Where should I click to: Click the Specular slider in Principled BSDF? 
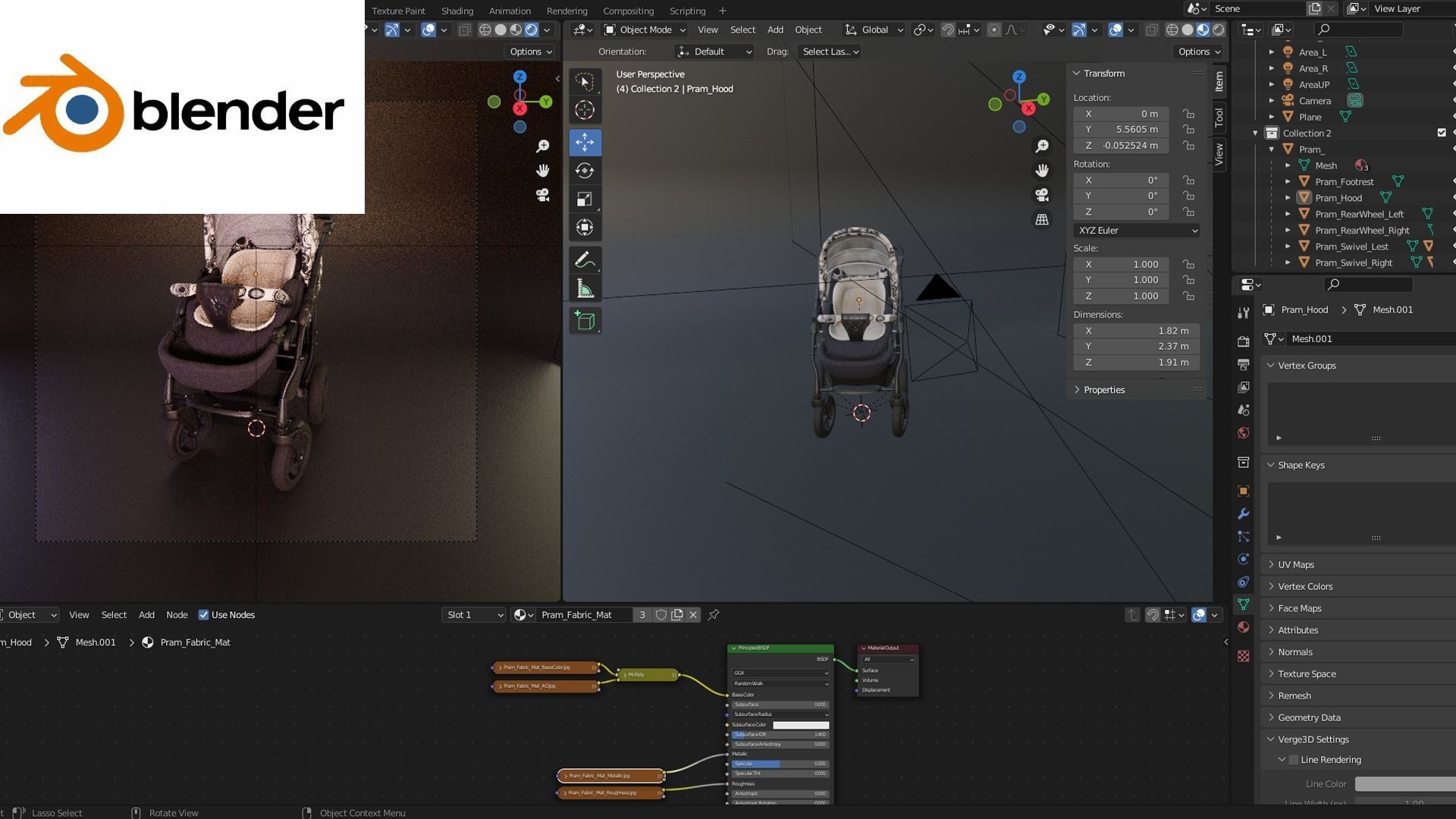(x=780, y=764)
